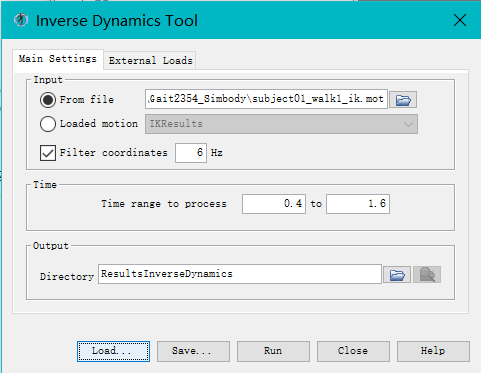This screenshot has height=373, width=481.
Task: Click the Load... button
Action: point(113,351)
